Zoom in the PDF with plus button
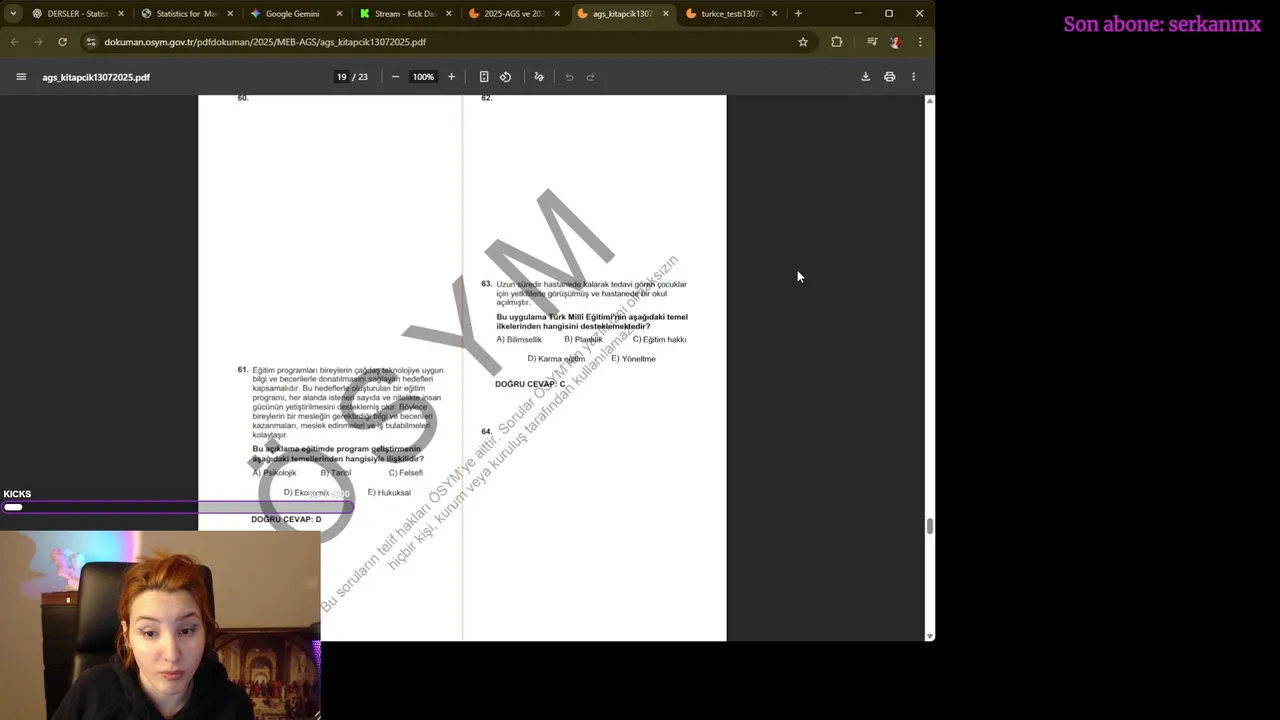 (x=451, y=77)
